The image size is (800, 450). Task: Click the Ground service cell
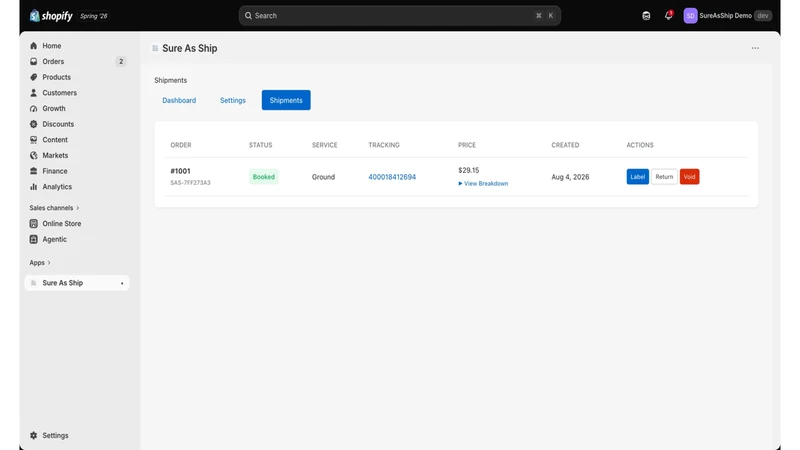323,177
